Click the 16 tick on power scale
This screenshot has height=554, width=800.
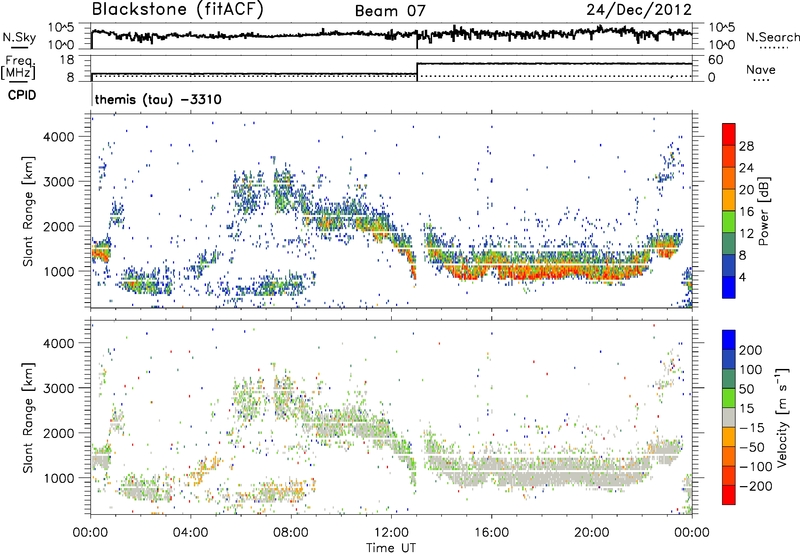[x=746, y=212]
